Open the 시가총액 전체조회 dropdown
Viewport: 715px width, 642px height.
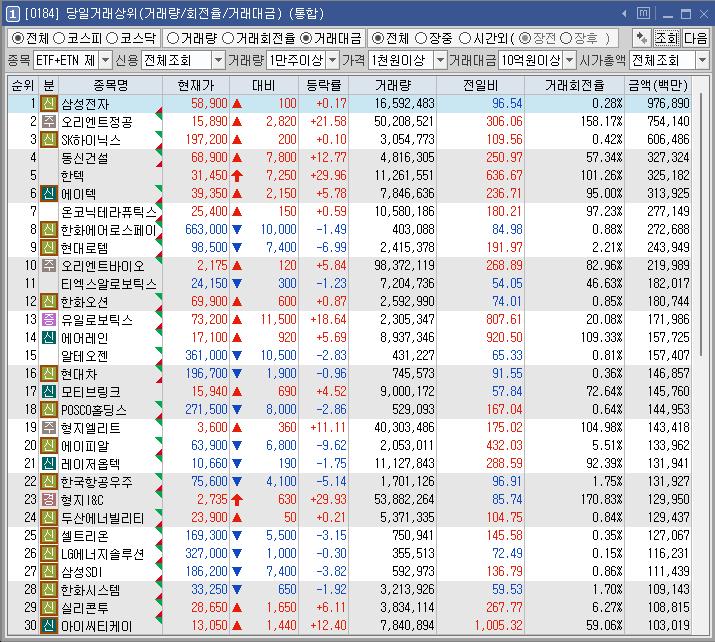pyautogui.click(x=702, y=60)
